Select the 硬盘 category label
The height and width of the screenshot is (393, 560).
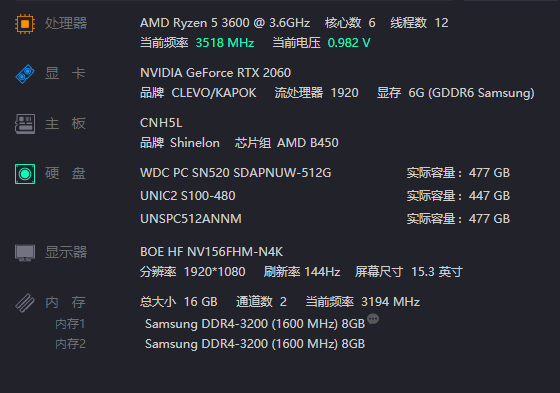[x=65, y=174]
